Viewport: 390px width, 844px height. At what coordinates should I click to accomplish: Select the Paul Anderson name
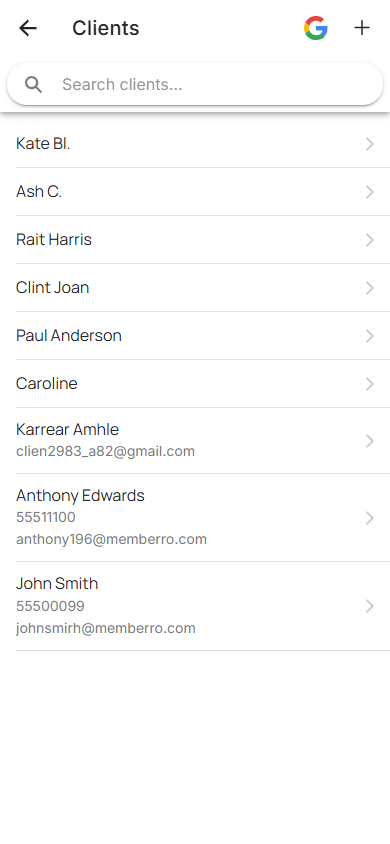[x=69, y=336]
